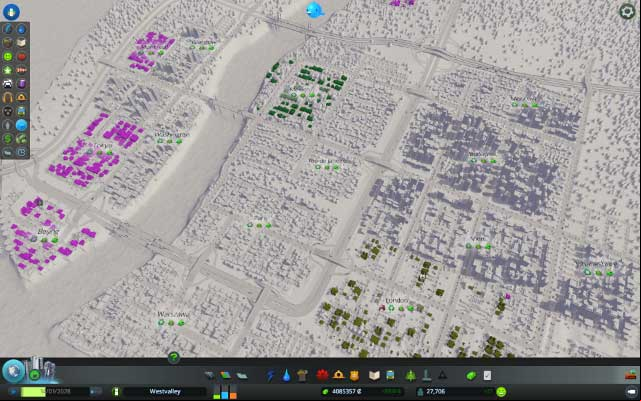Viewport: 641px width, 401px height.
Task: Open the lightning-bolt electricity info view
Action: coord(8,29)
